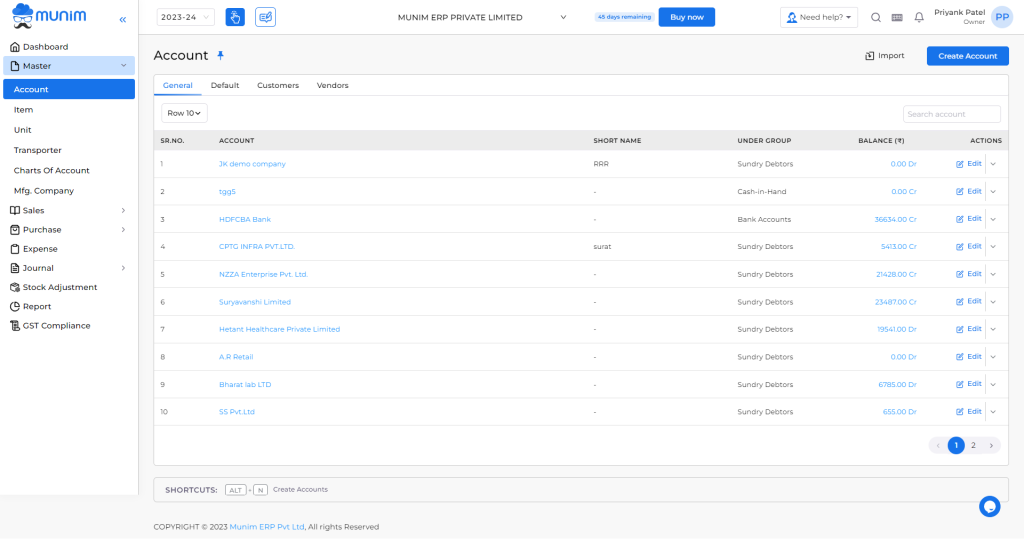
Task: Click the 36634.00 Cr balance
Action: click(895, 220)
